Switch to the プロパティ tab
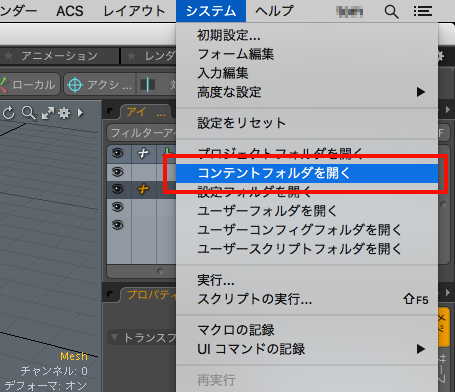Screen dimensions: 455x392 [x=149, y=295]
